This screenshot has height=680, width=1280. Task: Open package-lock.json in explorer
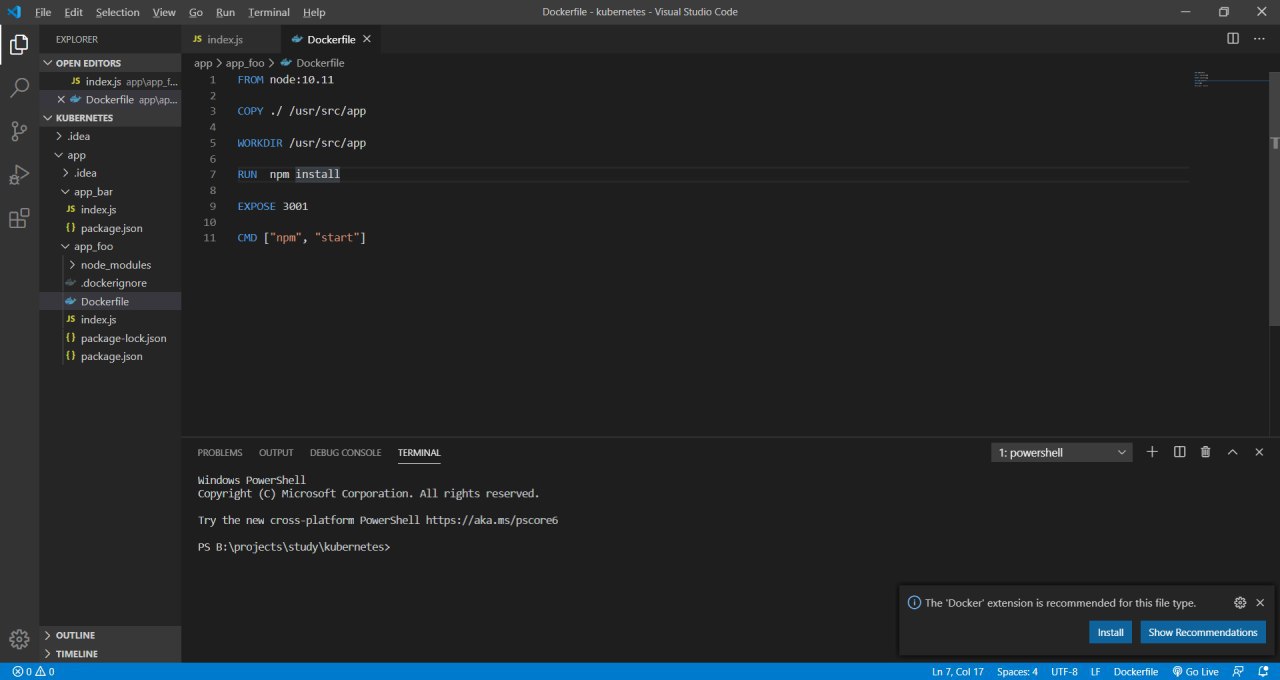point(111,338)
